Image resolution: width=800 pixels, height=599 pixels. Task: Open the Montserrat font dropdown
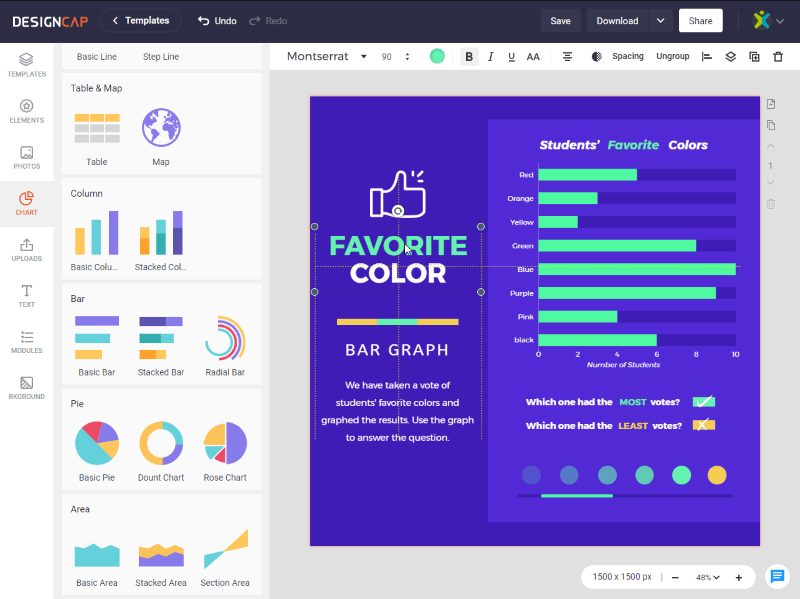click(x=327, y=56)
